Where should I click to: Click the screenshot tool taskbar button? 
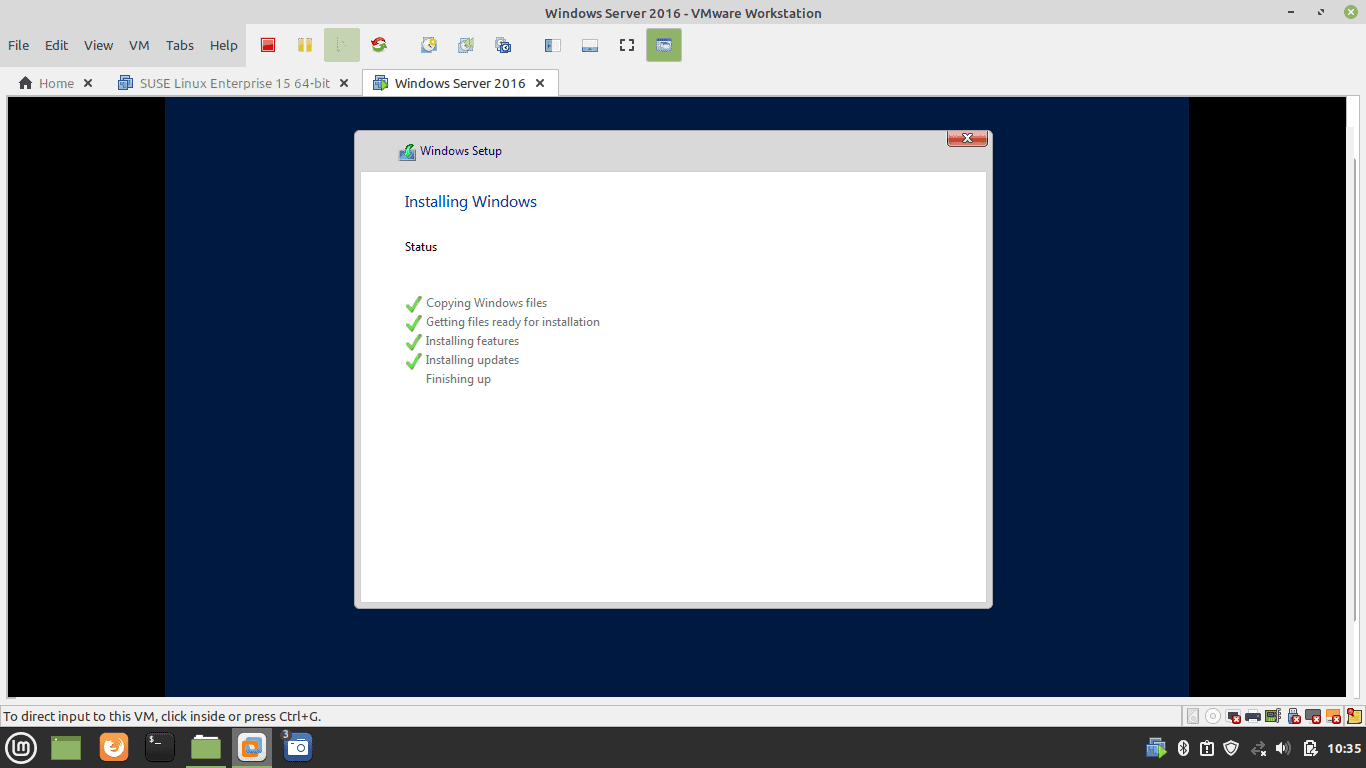pos(297,747)
